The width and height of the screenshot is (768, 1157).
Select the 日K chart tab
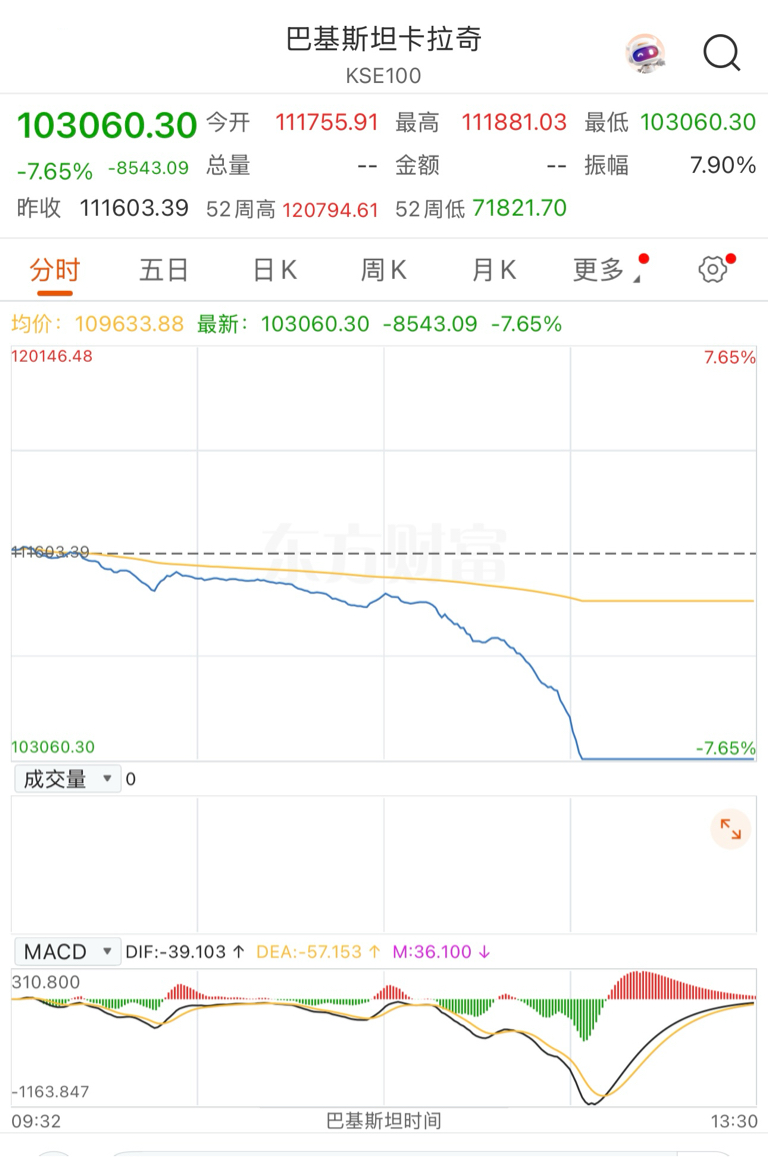coord(274,270)
